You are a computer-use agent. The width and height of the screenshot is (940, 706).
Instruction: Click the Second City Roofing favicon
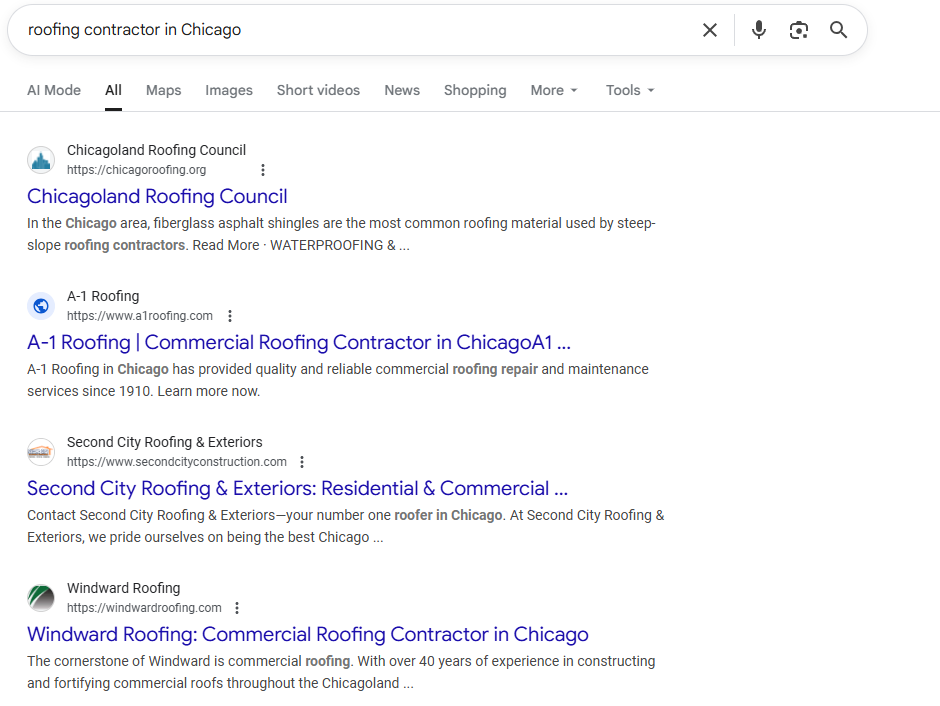pos(41,452)
